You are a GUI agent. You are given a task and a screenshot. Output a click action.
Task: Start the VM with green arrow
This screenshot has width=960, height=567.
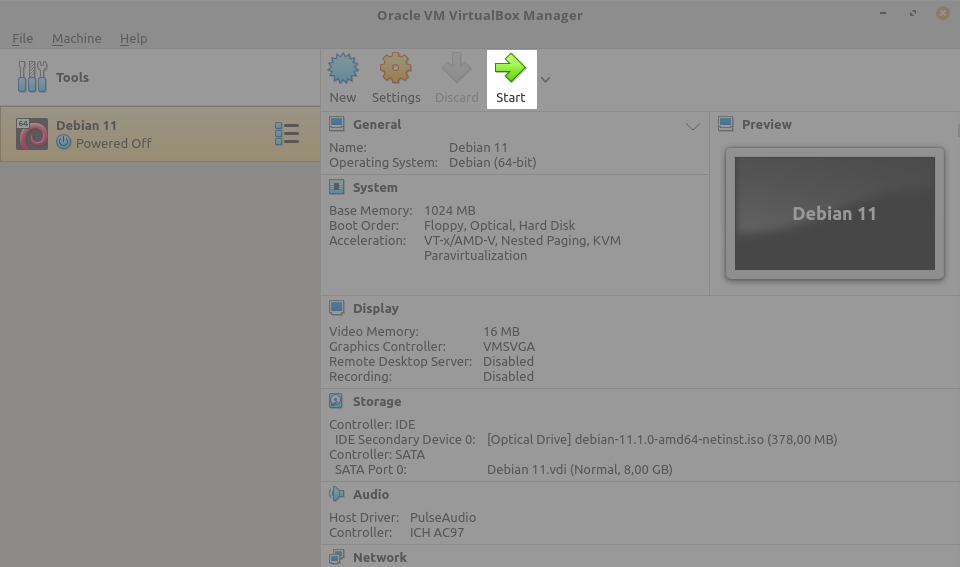[x=510, y=68]
